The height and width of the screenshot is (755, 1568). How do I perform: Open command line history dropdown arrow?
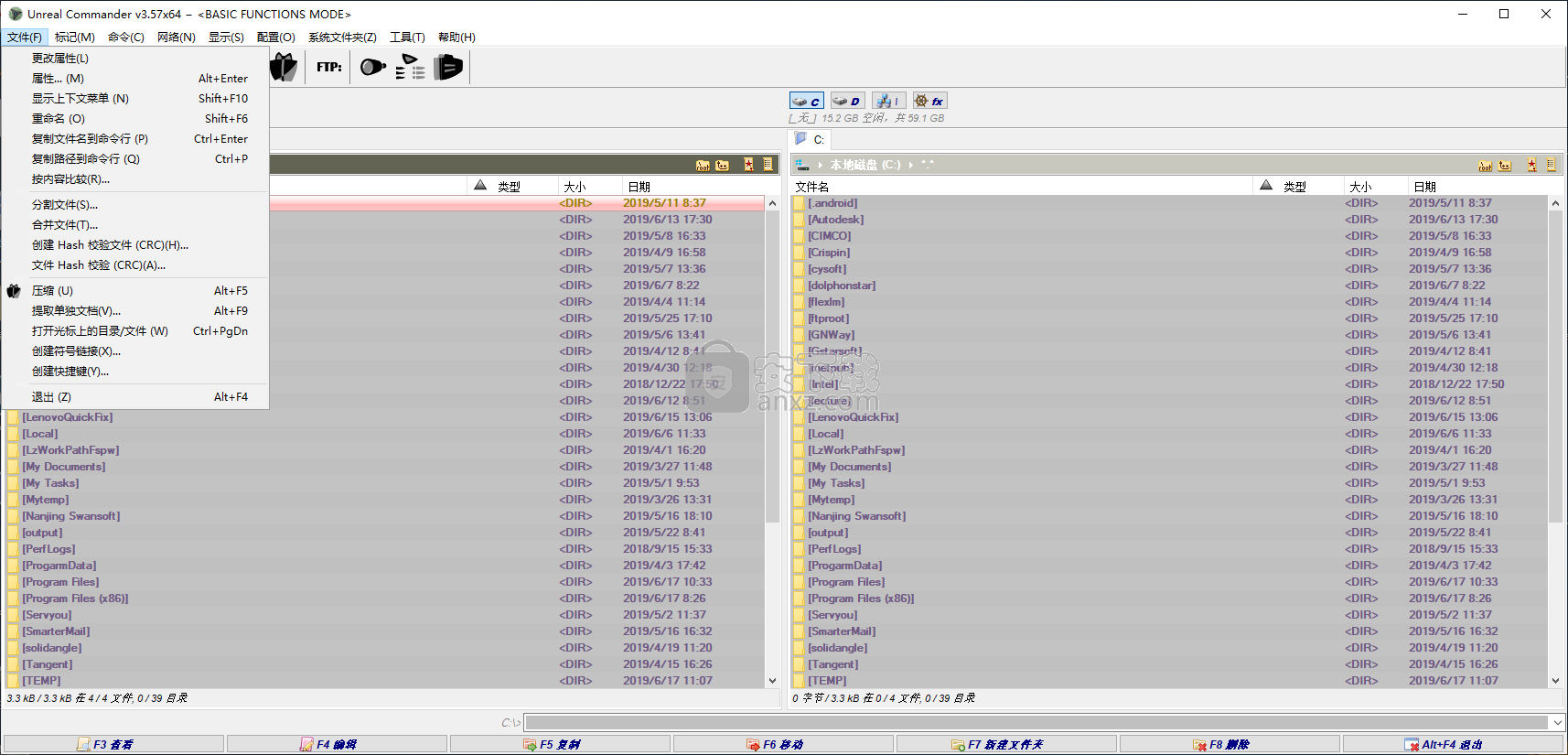1557,723
